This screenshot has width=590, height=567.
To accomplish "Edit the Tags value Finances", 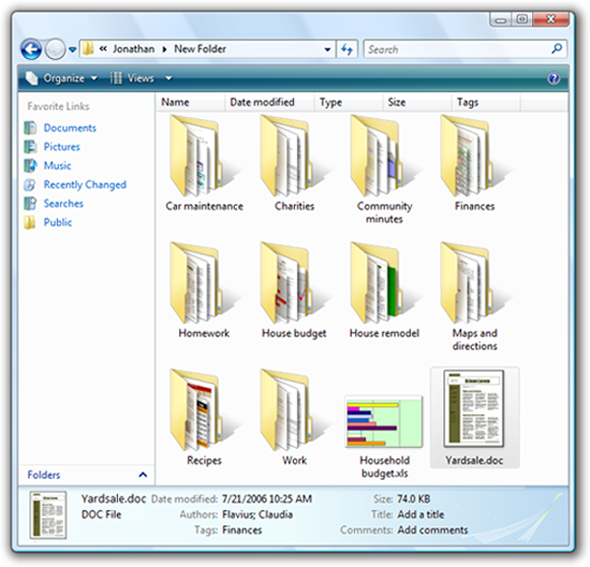I will 242,530.
